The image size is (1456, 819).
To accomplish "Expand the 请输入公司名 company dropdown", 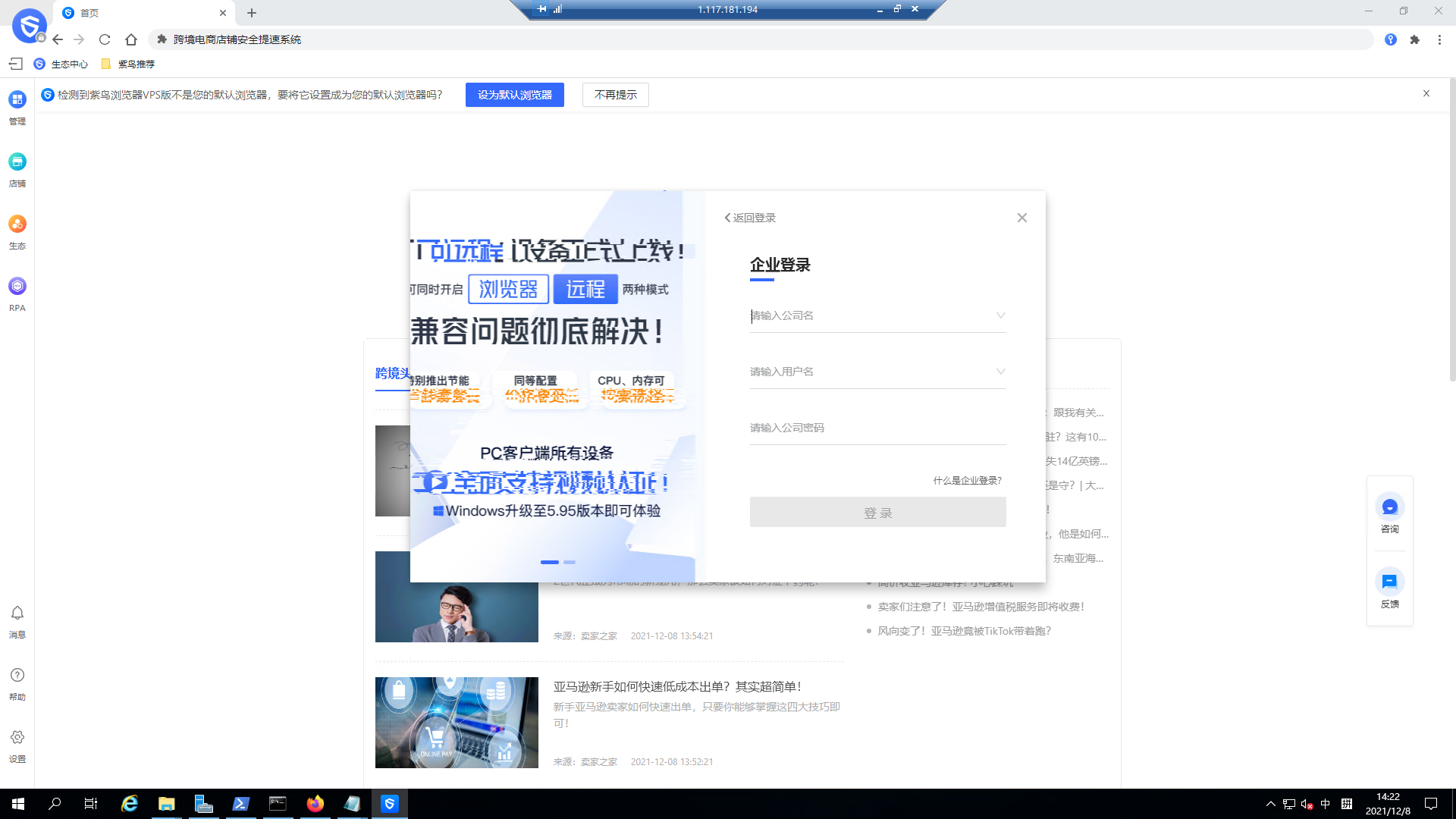I will [1000, 315].
